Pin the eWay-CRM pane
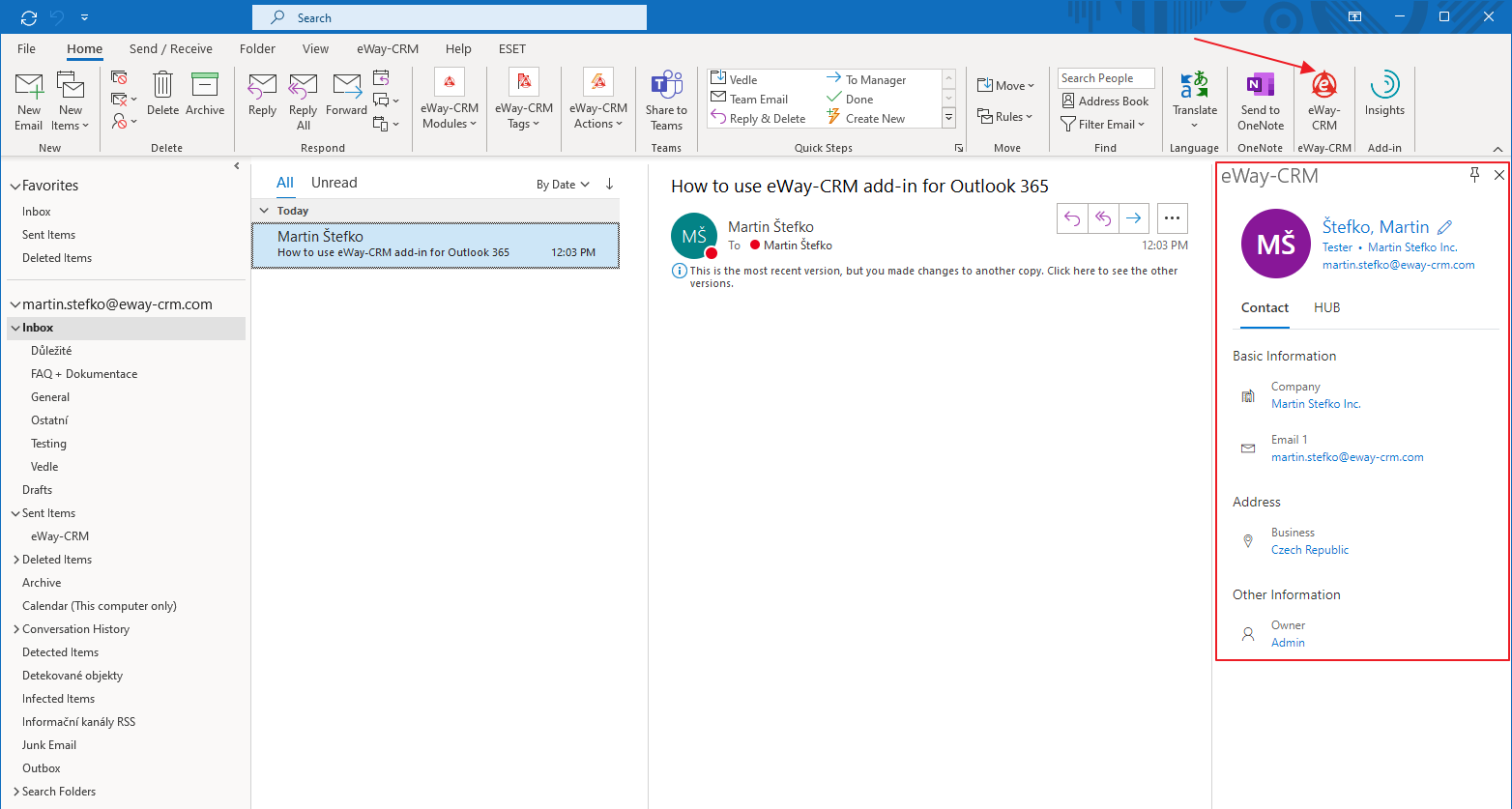This screenshot has height=809, width=1512. click(1474, 175)
